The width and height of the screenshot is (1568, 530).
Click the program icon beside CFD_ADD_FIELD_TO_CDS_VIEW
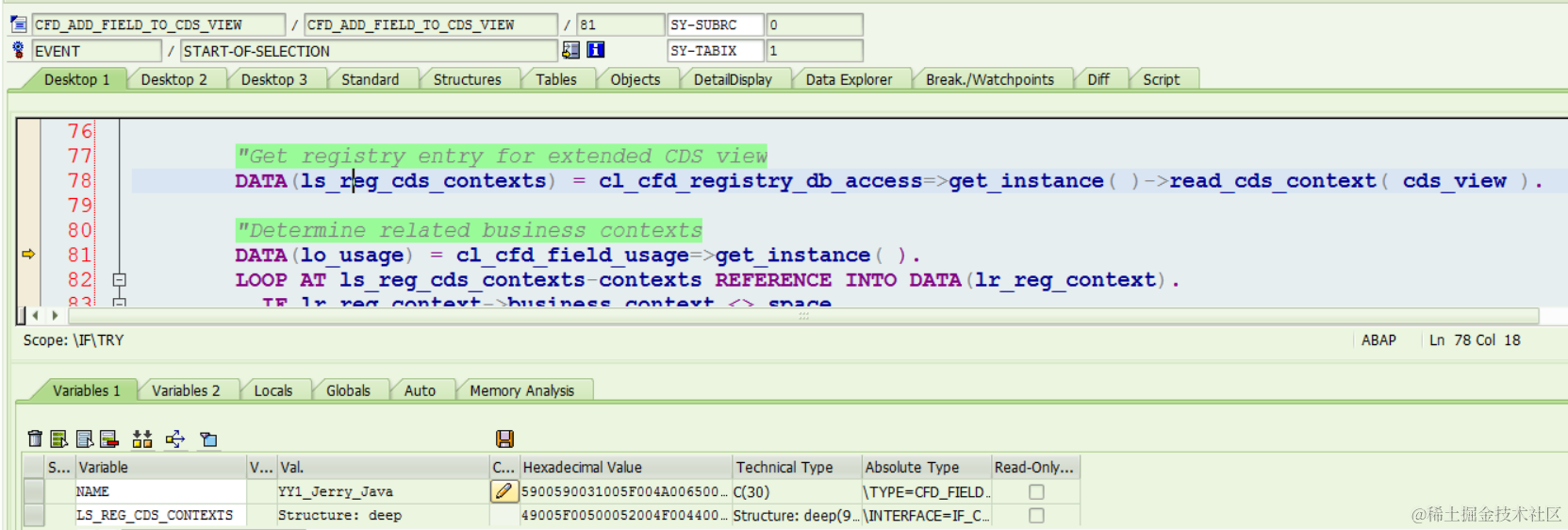coord(18,24)
